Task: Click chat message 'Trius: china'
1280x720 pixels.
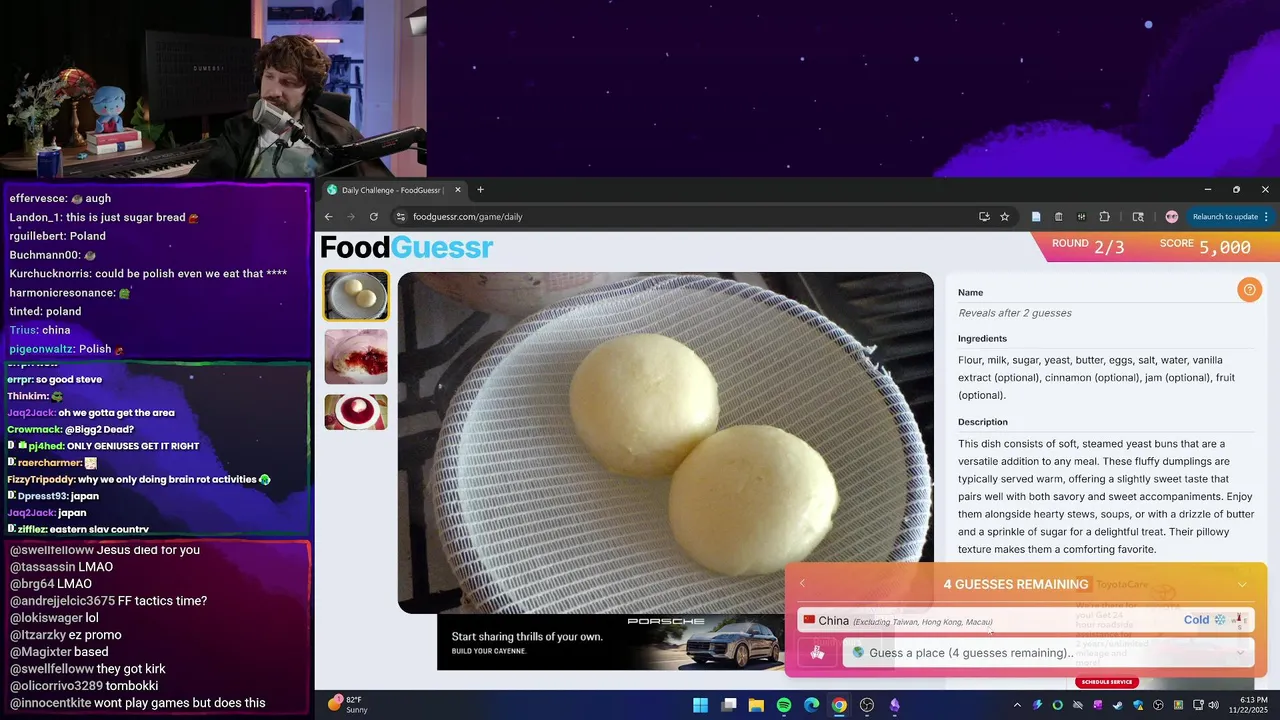Action: (x=40, y=330)
